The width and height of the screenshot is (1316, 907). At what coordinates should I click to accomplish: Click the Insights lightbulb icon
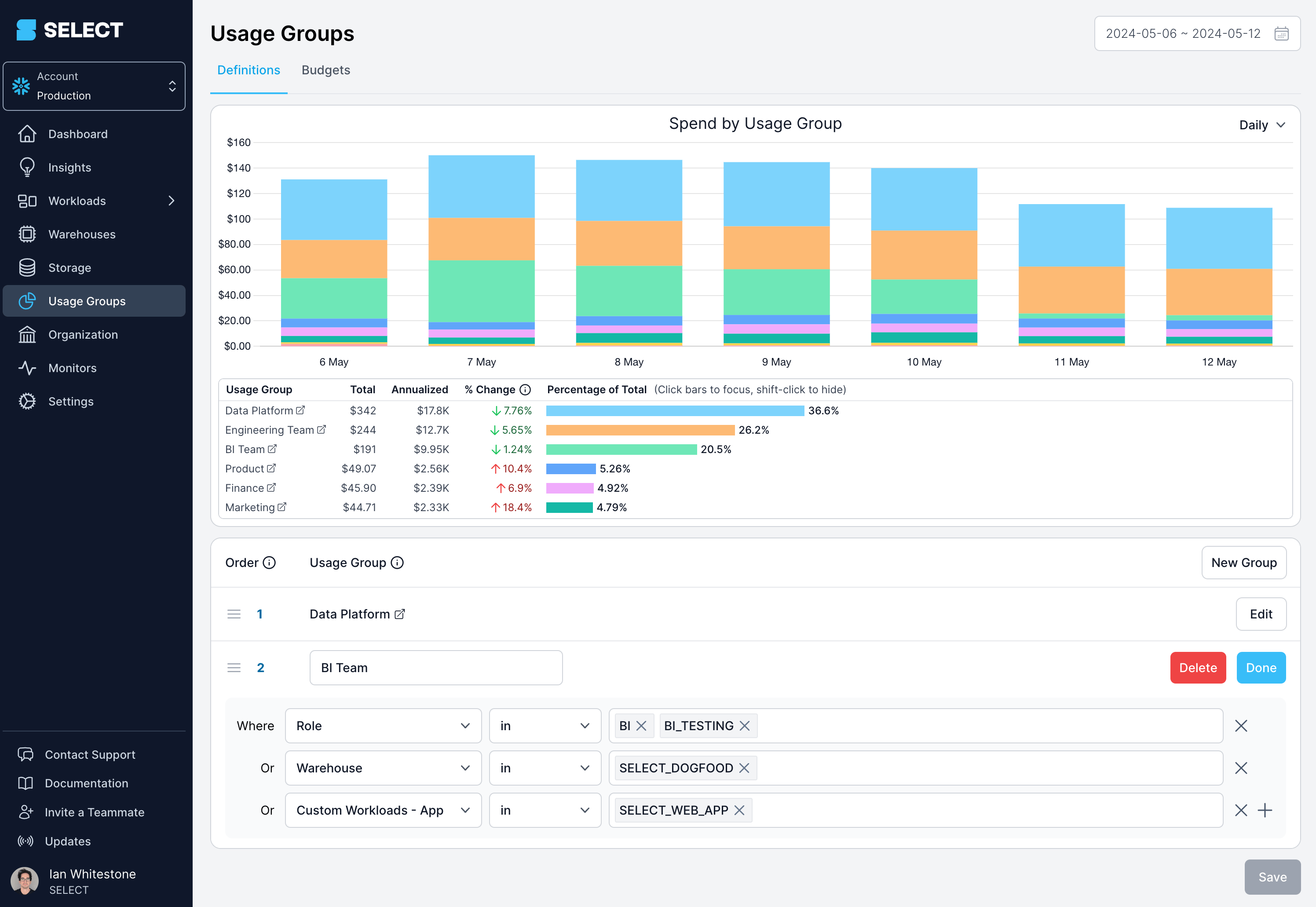pos(27,167)
